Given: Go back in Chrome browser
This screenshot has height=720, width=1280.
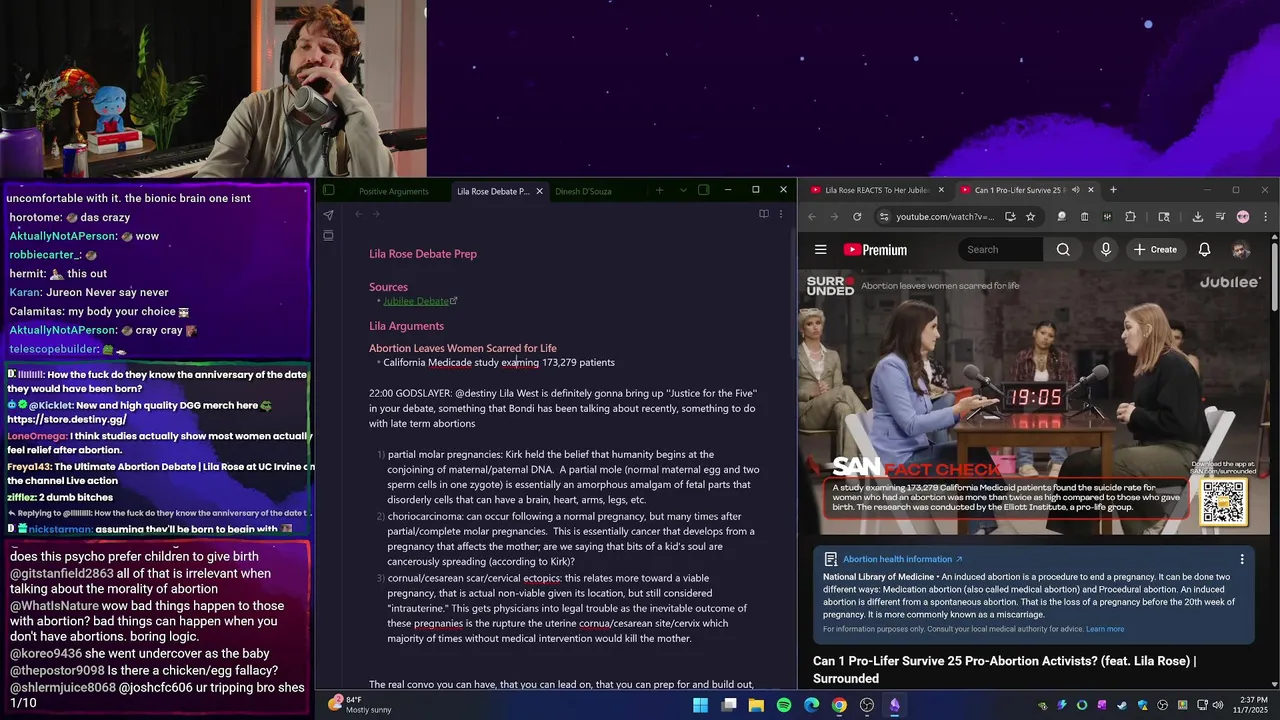Looking at the screenshot, I should [x=812, y=216].
